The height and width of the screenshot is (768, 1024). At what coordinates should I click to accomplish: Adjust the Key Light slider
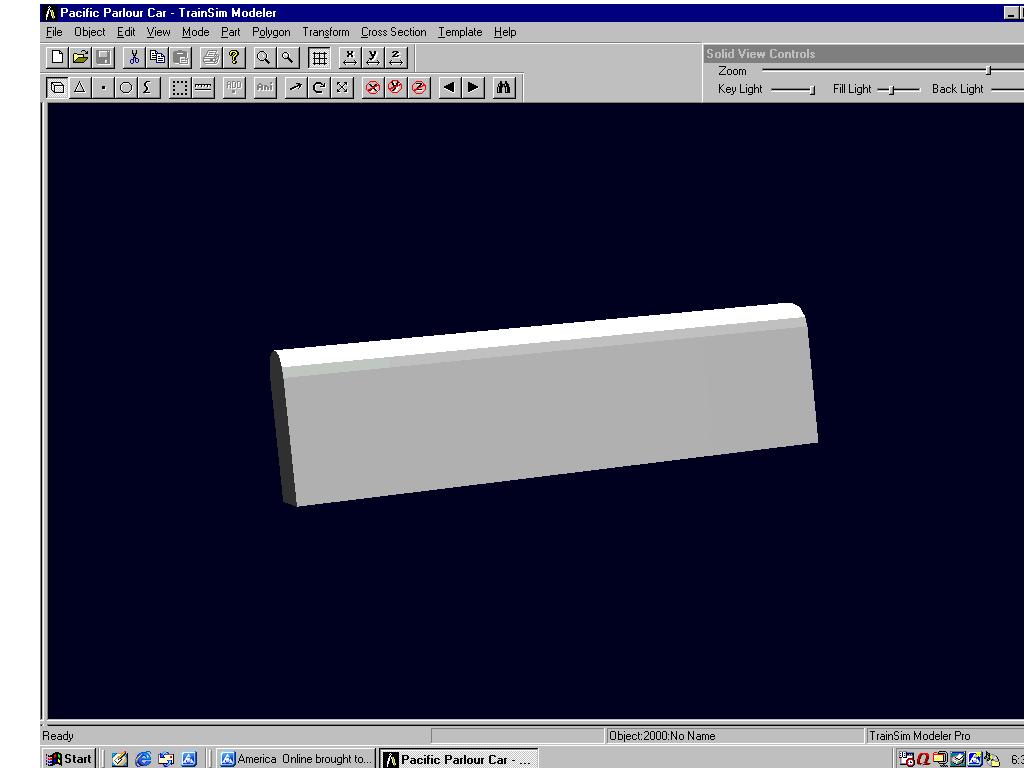point(812,89)
